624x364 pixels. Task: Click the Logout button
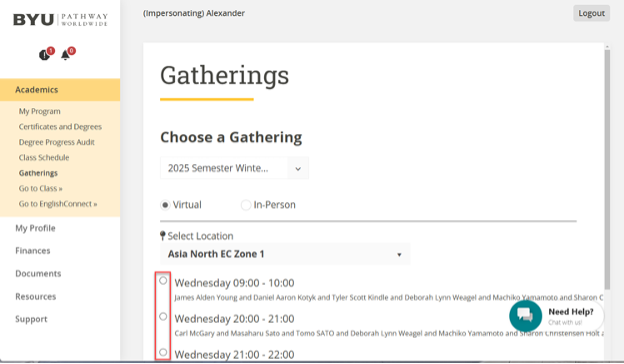(591, 13)
